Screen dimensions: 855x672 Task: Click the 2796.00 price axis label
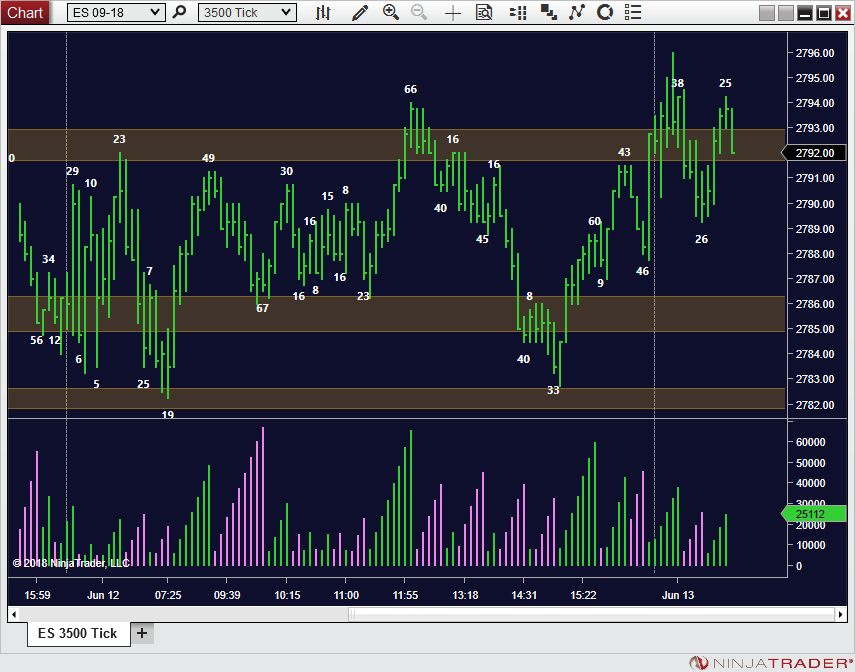pyautogui.click(x=815, y=53)
